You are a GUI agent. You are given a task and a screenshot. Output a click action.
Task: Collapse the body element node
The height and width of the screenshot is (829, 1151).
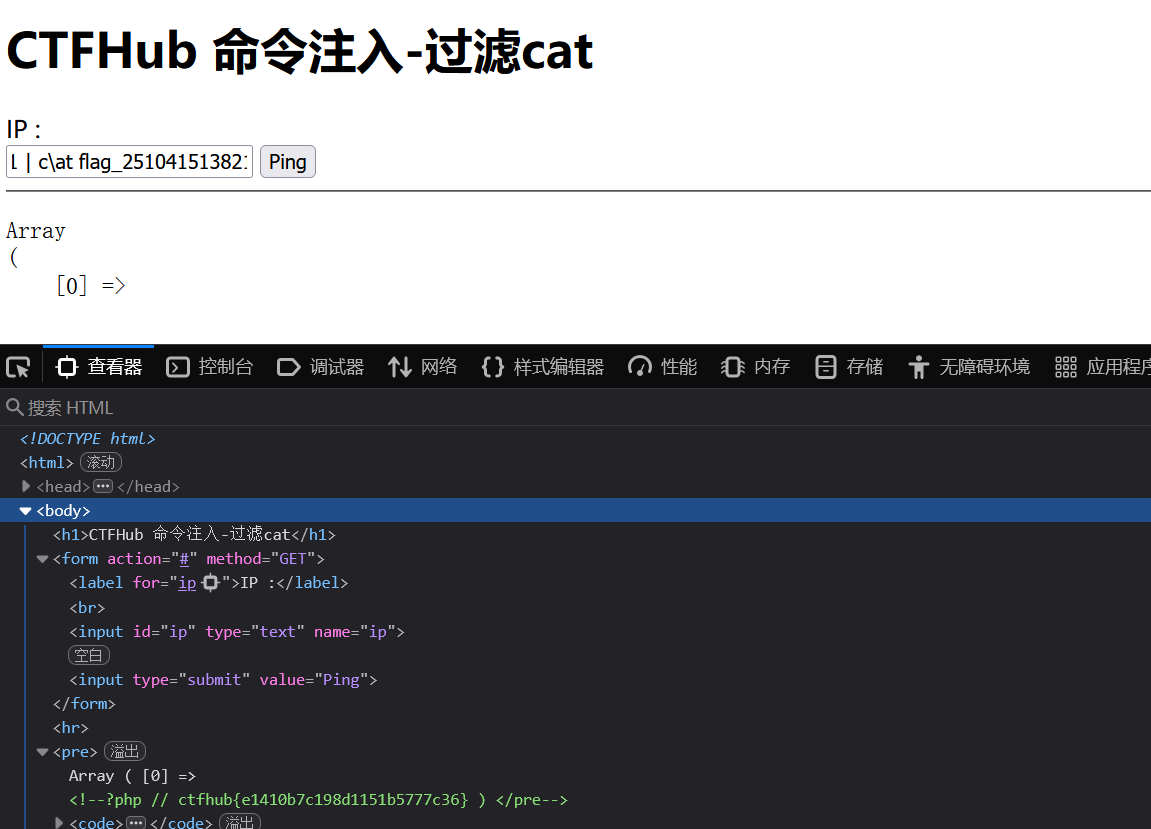coord(26,510)
